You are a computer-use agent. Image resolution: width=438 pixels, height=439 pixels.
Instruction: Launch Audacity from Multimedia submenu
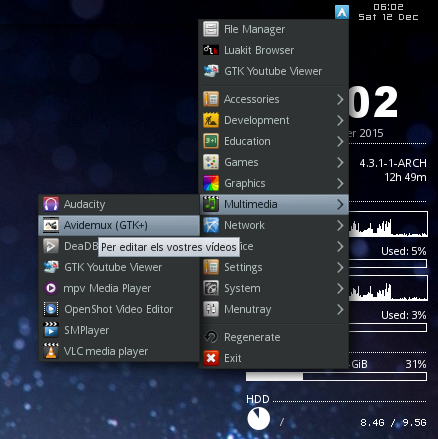tap(119, 204)
